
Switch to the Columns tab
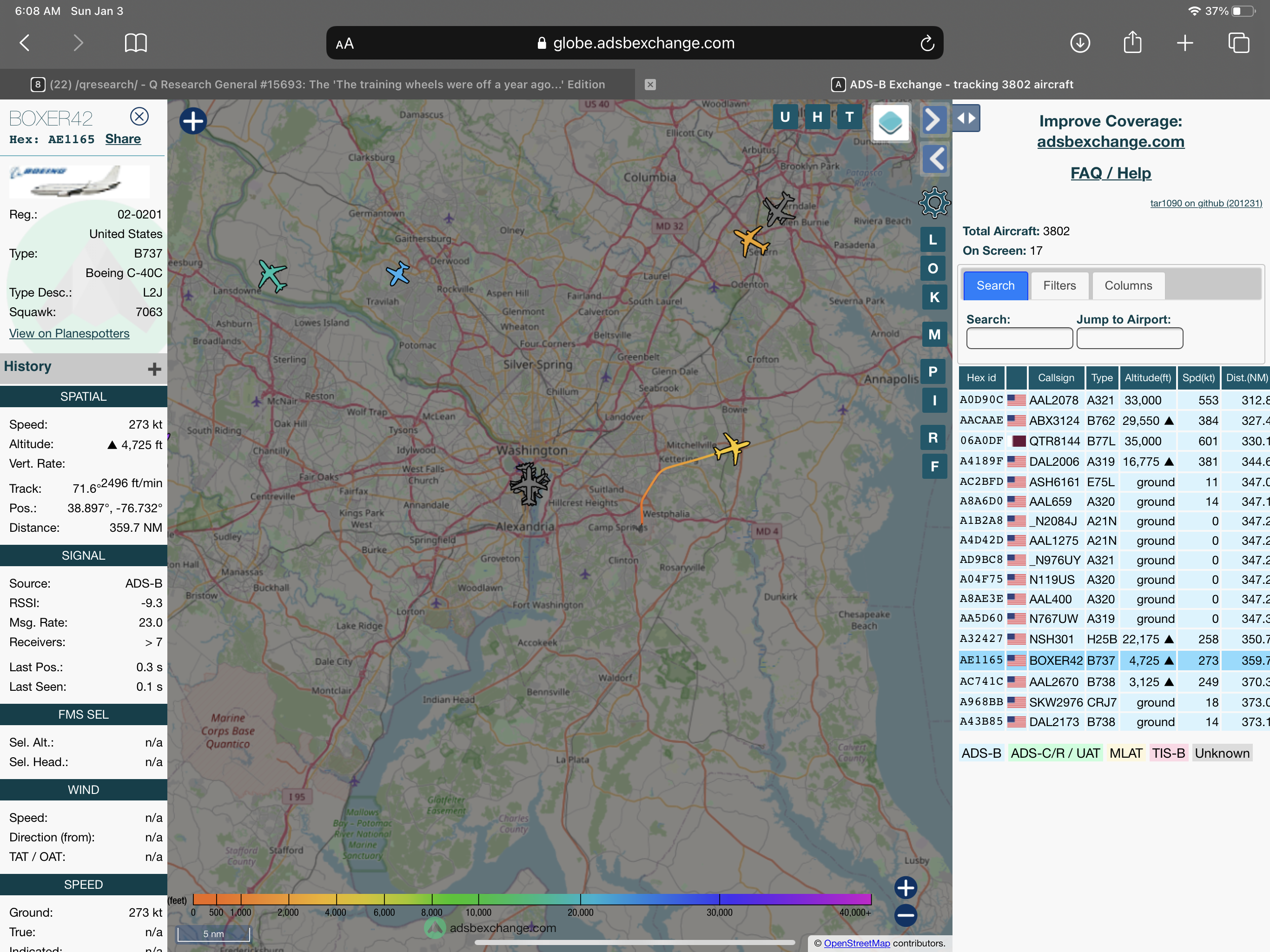click(1128, 285)
